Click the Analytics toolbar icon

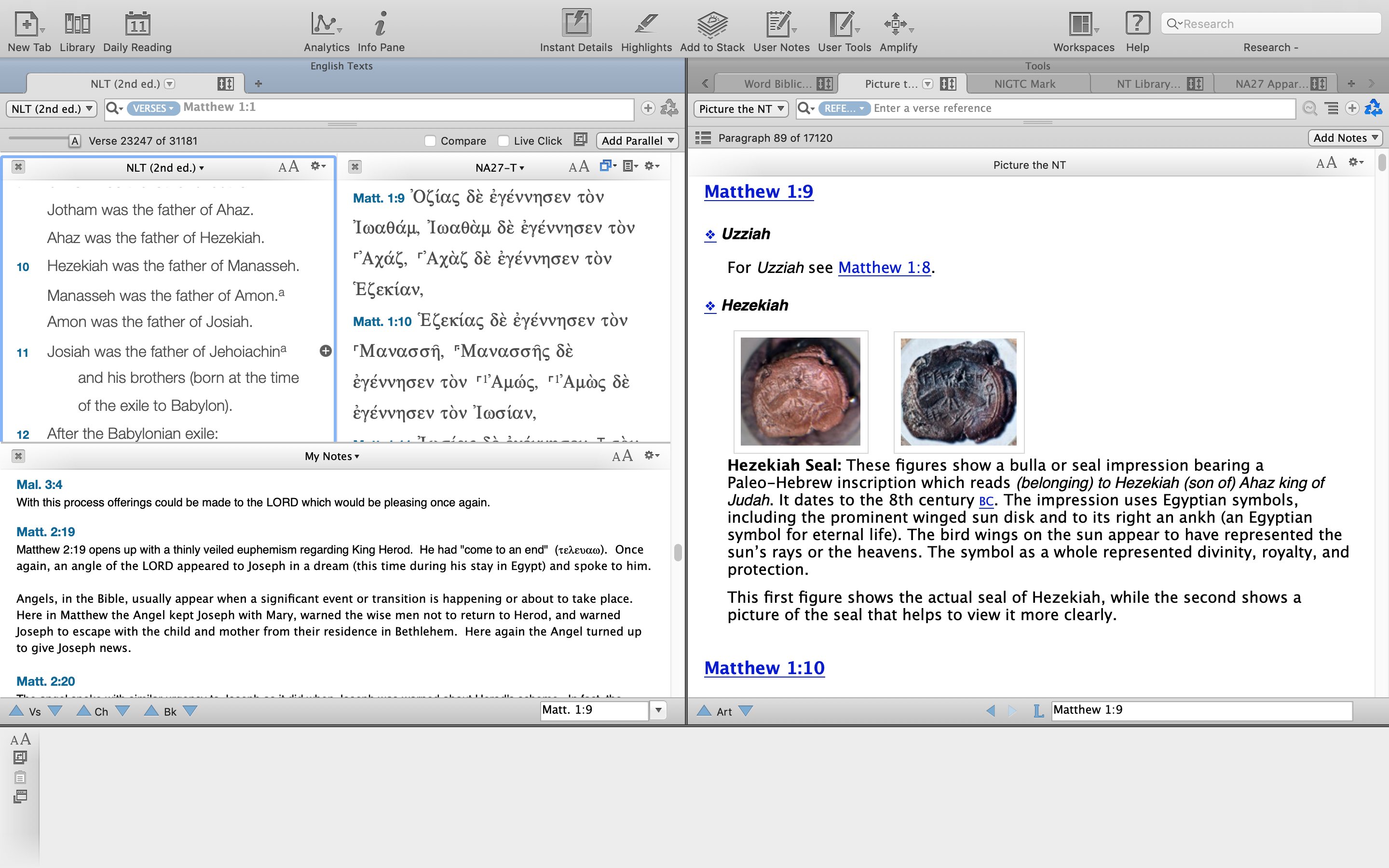click(325, 24)
